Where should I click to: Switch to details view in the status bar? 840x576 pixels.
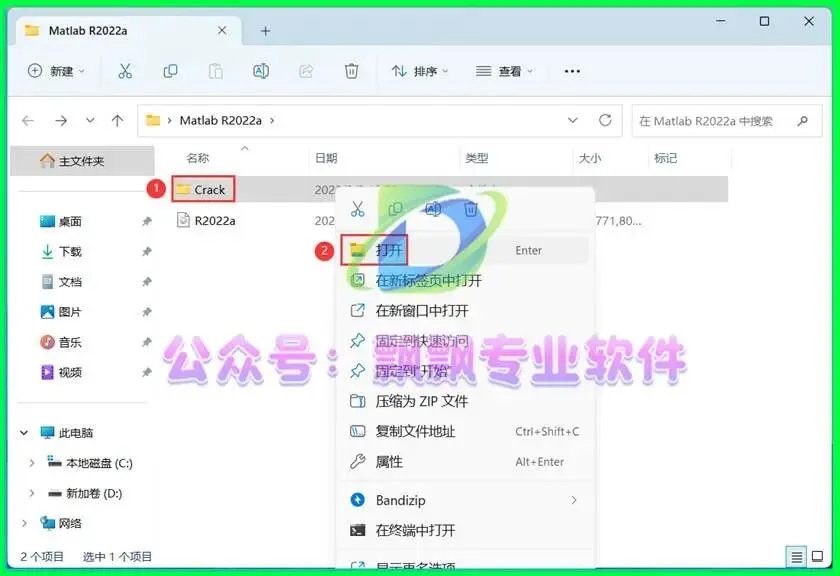797,557
